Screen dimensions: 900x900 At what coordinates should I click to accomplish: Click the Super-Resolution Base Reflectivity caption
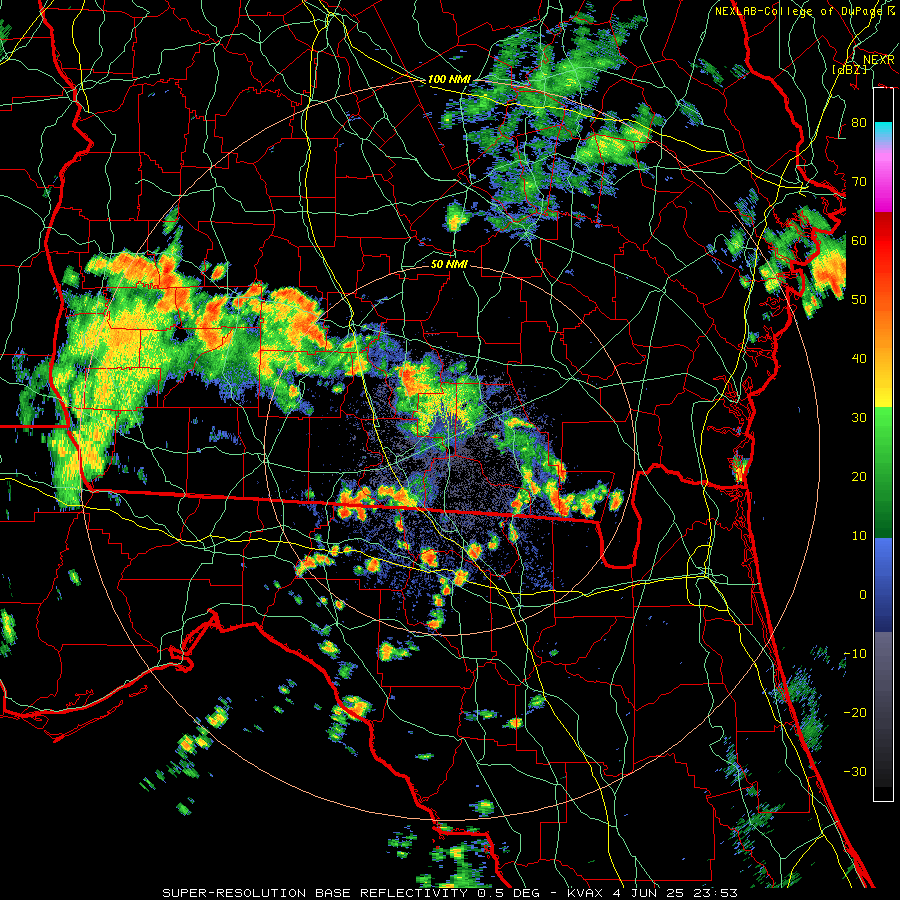pos(449,893)
